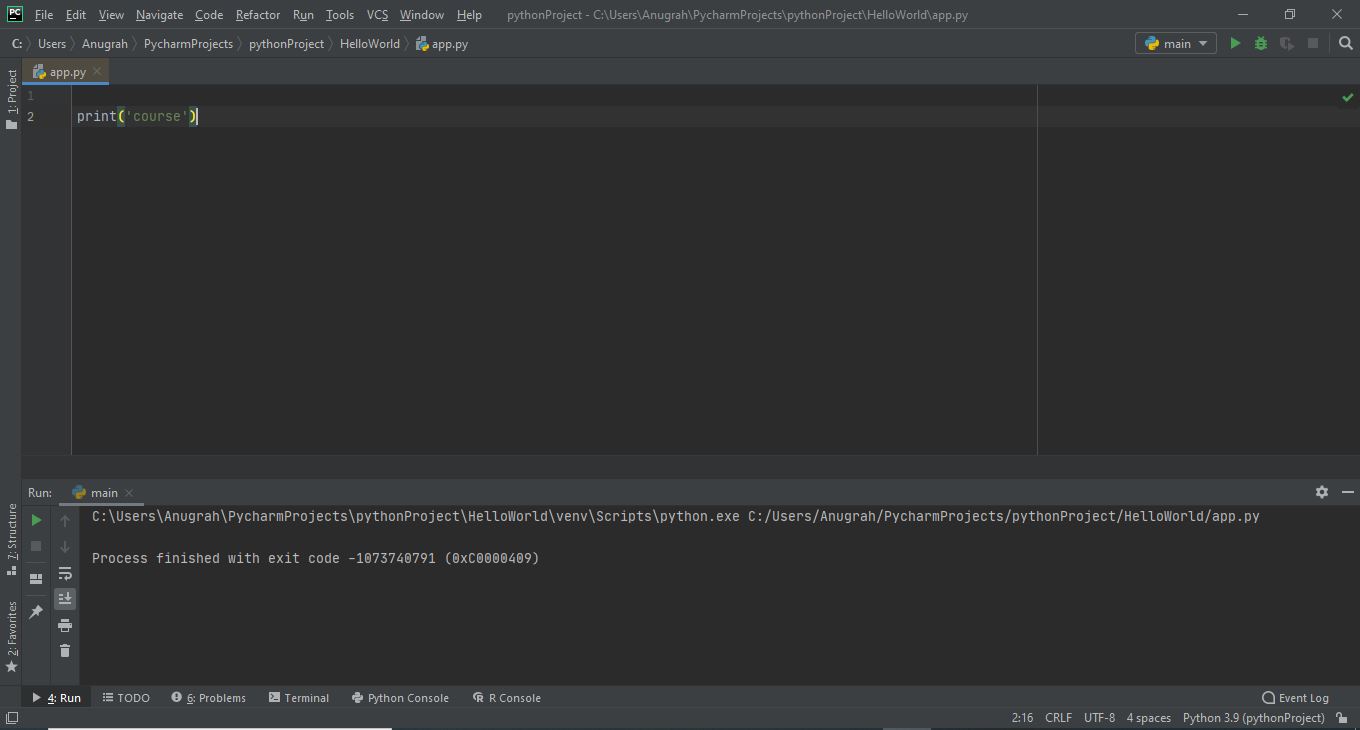The image size is (1360, 730).
Task: Toggle the Project side panel
Action: 11,99
